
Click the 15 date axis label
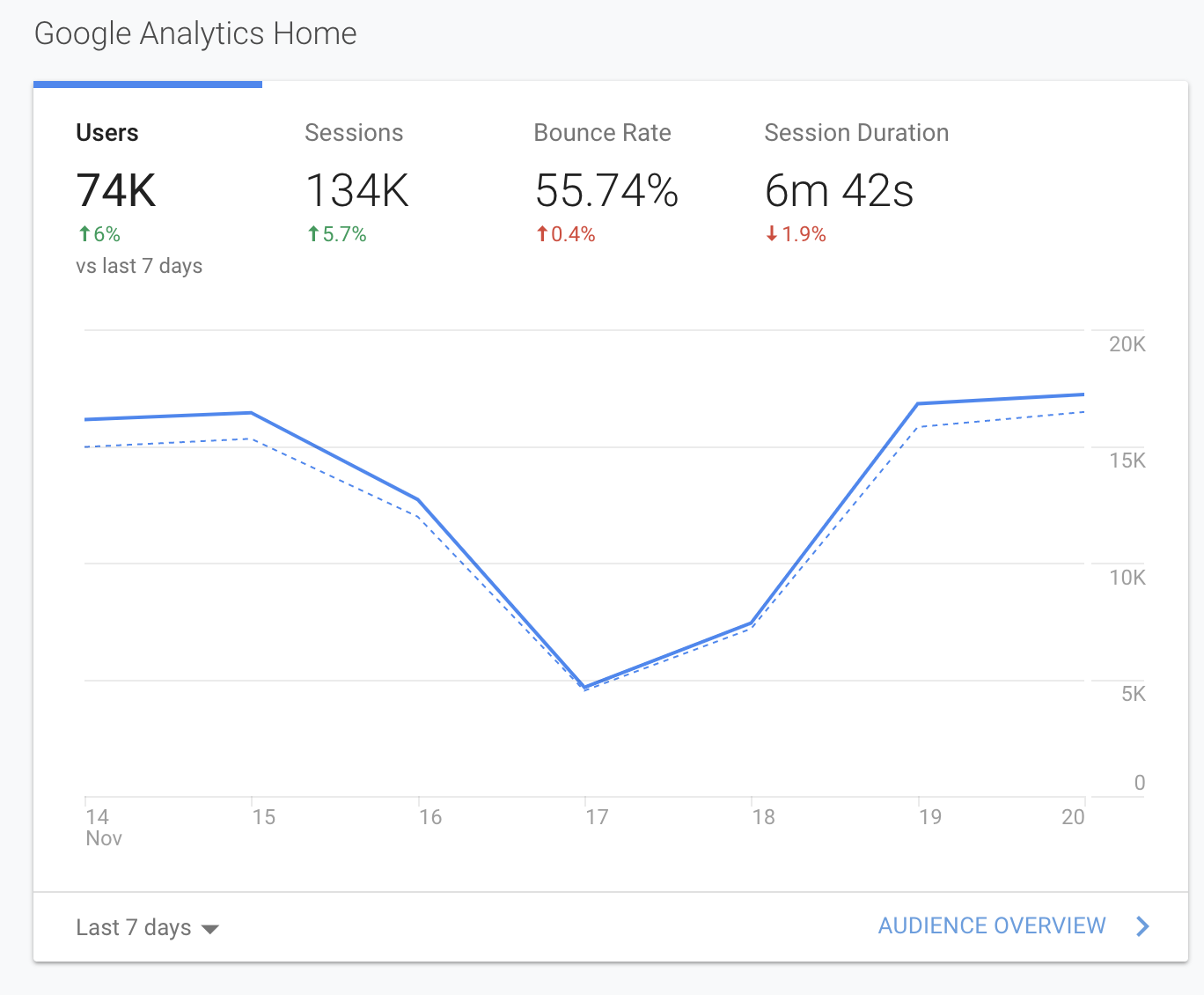pyautogui.click(x=263, y=817)
